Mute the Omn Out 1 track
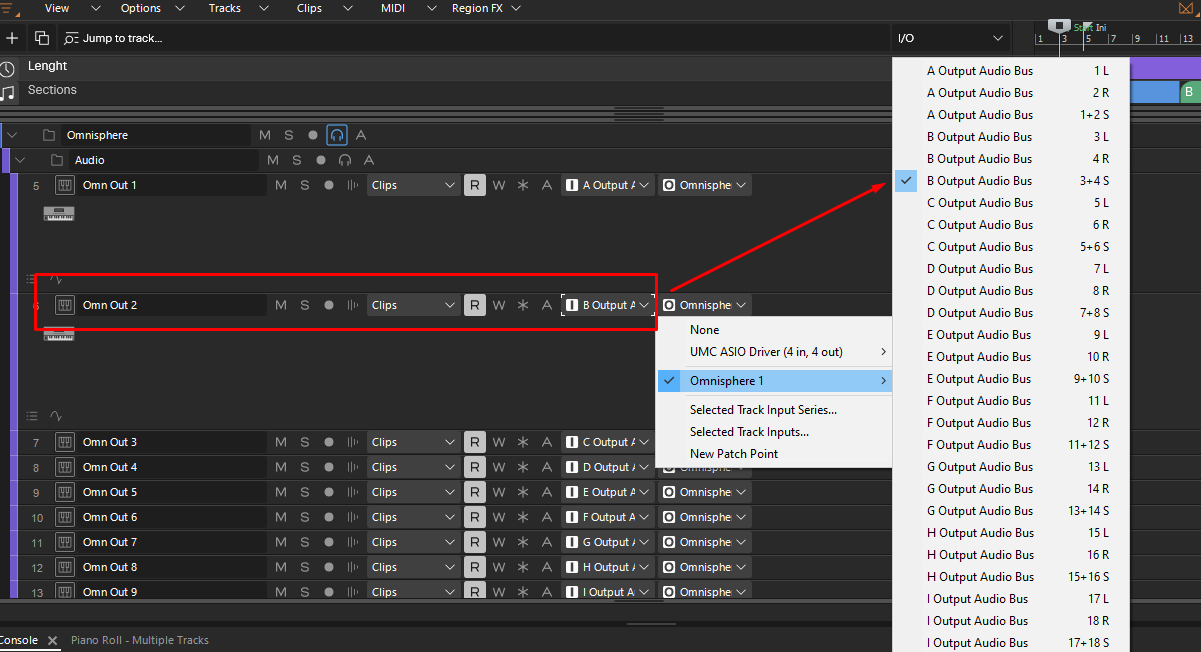This screenshot has height=652, width=1201. click(281, 185)
